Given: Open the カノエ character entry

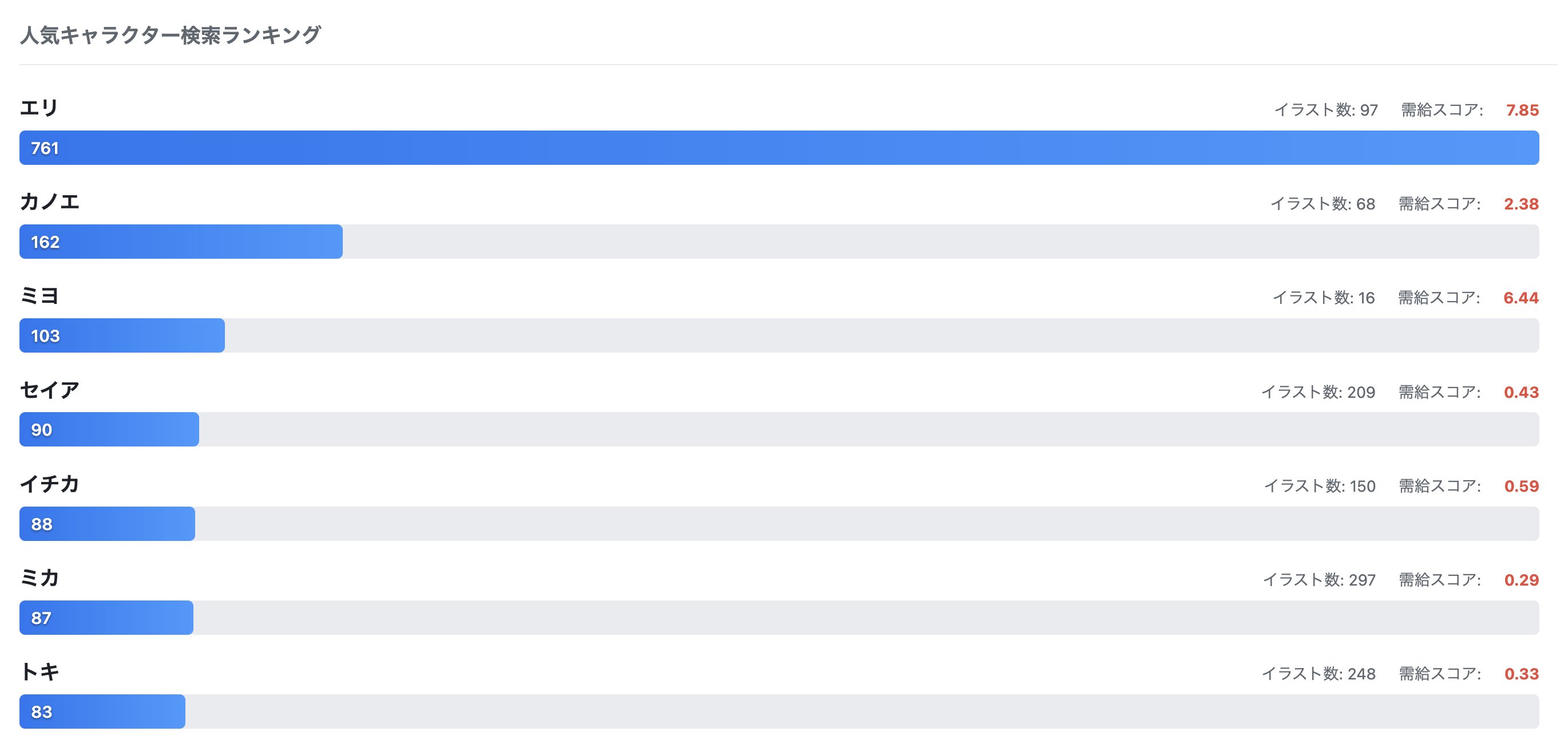Looking at the screenshot, I should pos(50,202).
